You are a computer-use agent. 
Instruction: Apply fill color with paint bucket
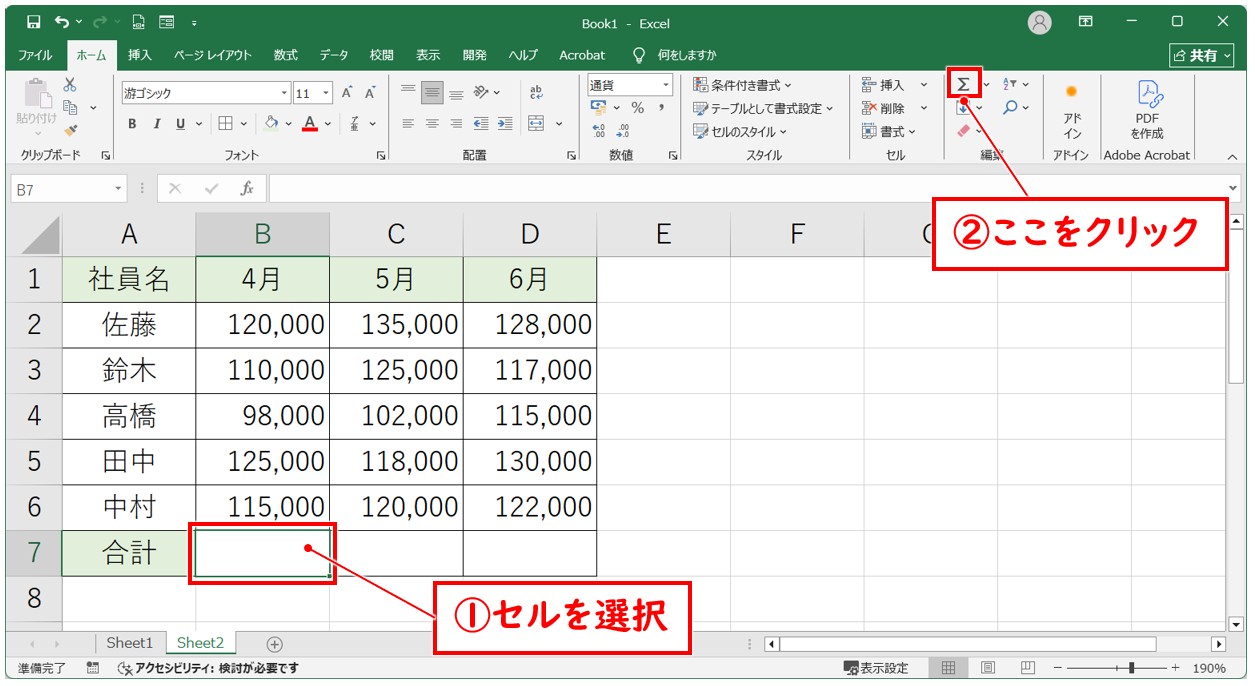[x=270, y=124]
